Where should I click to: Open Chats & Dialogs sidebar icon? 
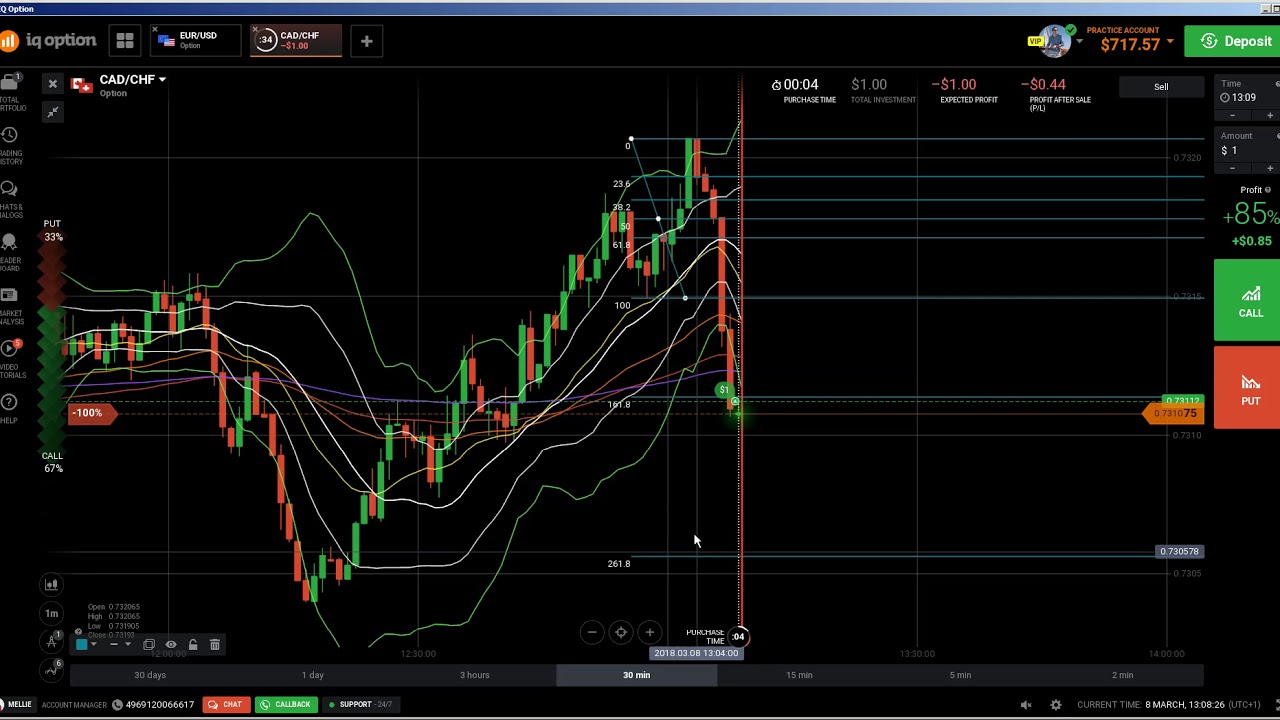(10, 199)
